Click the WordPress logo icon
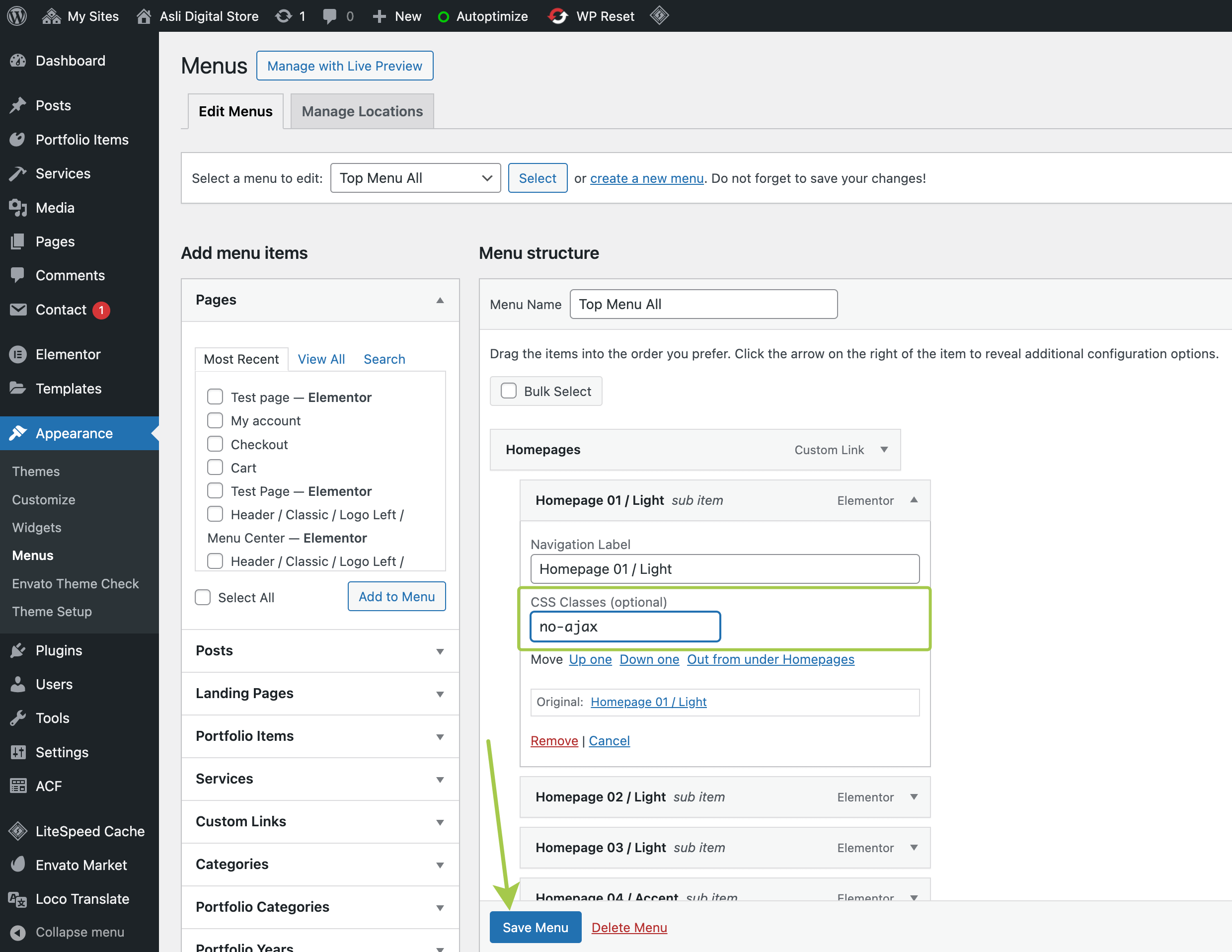1232x952 pixels. point(17,16)
